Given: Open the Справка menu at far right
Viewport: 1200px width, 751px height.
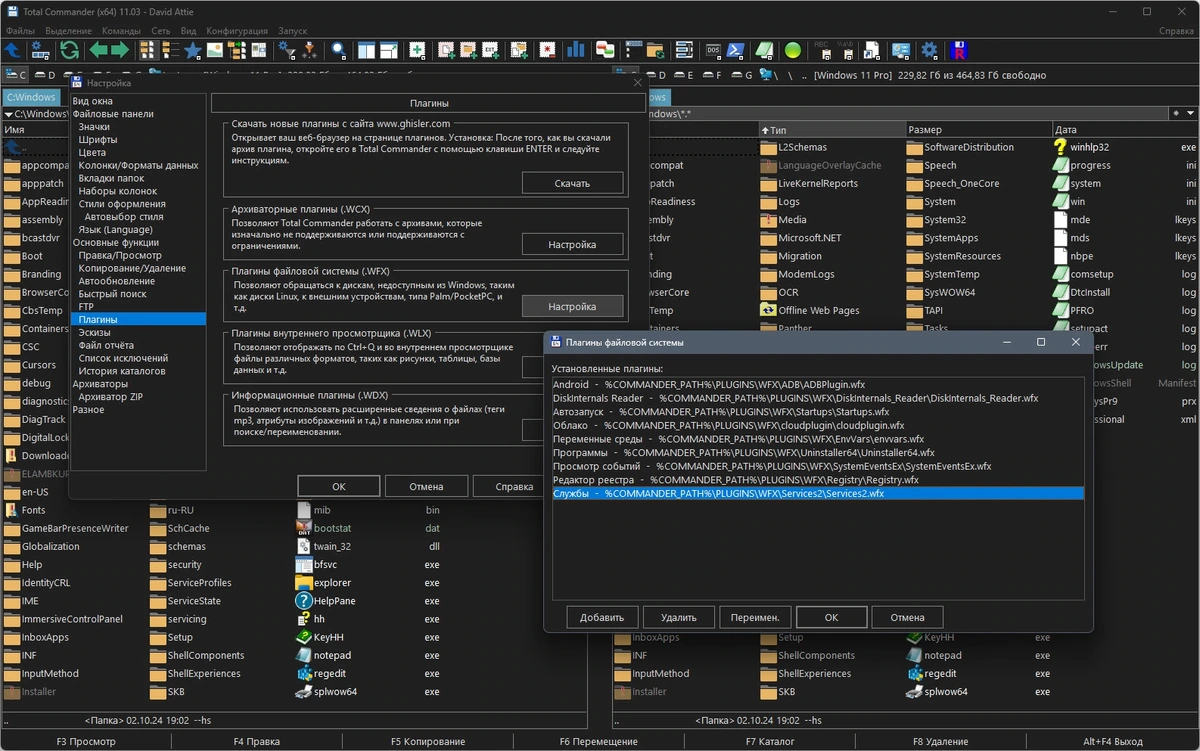Looking at the screenshot, I should [x=1176, y=31].
